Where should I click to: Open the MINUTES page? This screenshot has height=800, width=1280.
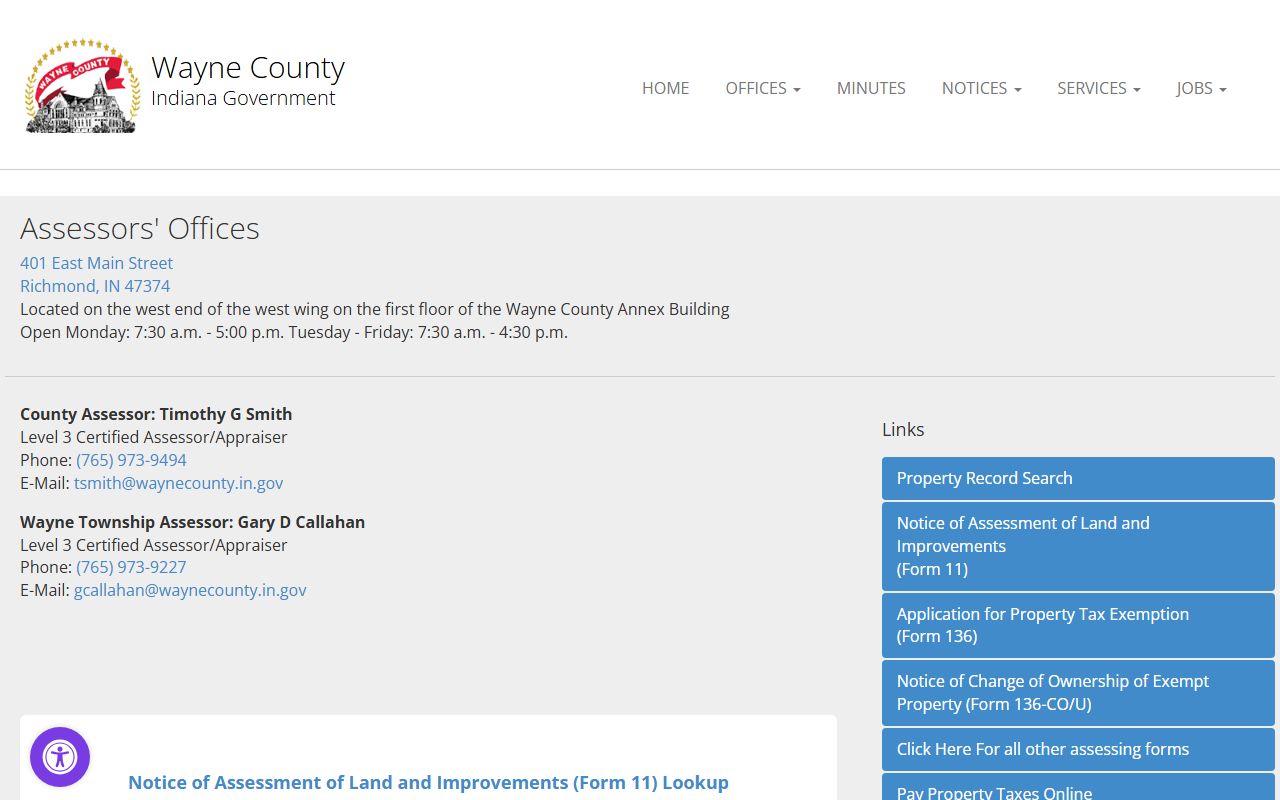click(x=871, y=88)
